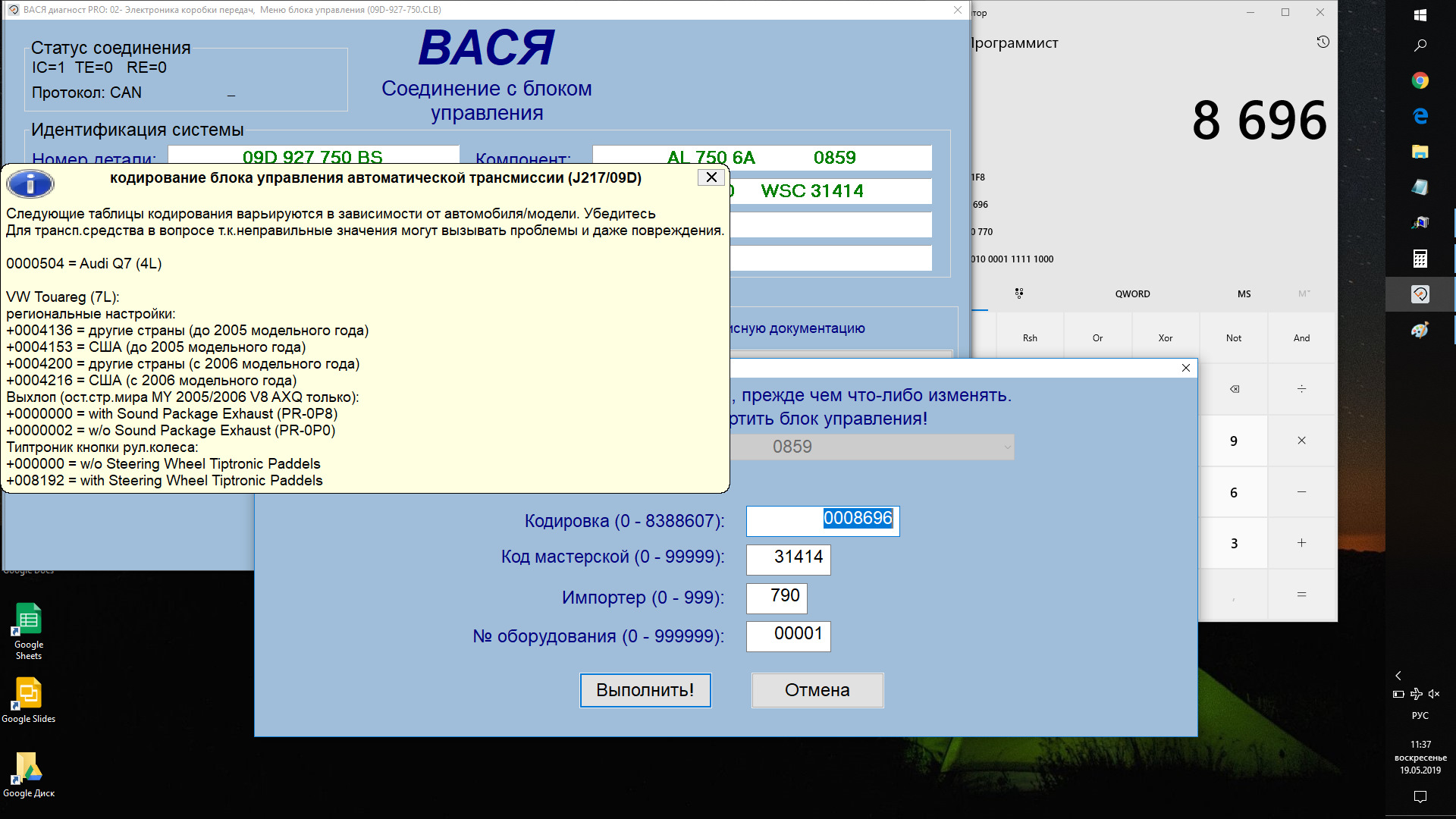Image resolution: width=1456 pixels, height=819 pixels.
Task: Click the calculator backspace key
Action: 1234,389
